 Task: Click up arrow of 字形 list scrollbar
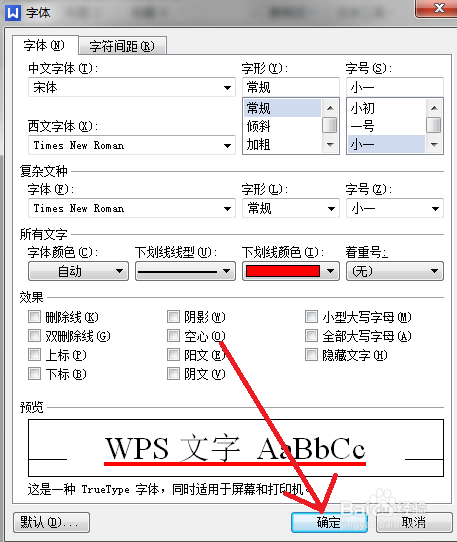click(x=330, y=108)
